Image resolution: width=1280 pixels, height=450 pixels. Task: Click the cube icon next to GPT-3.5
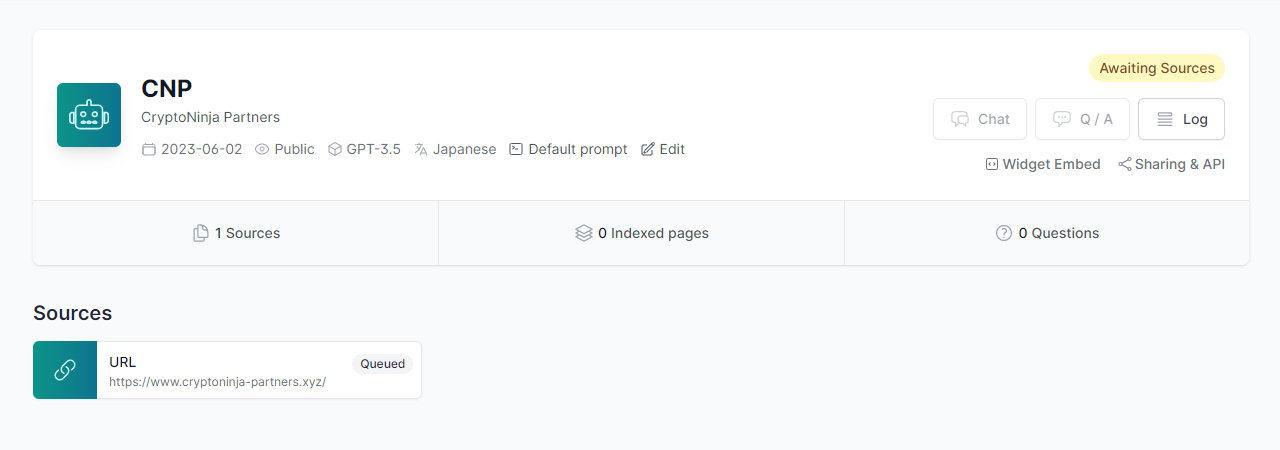tap(335, 149)
